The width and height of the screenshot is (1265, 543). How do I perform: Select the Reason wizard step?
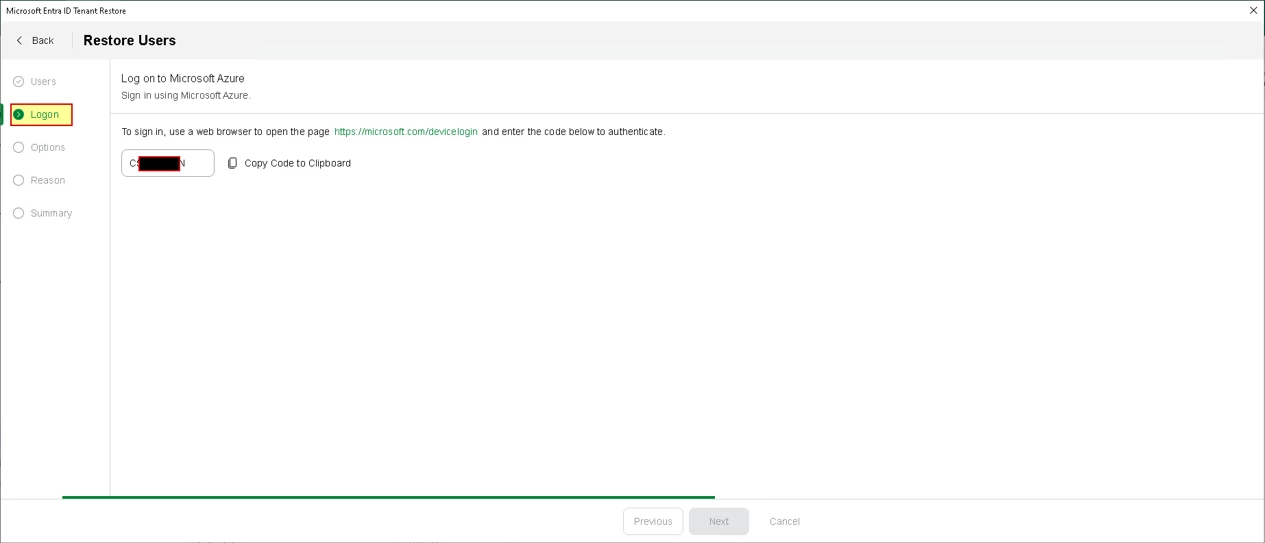click(39, 181)
